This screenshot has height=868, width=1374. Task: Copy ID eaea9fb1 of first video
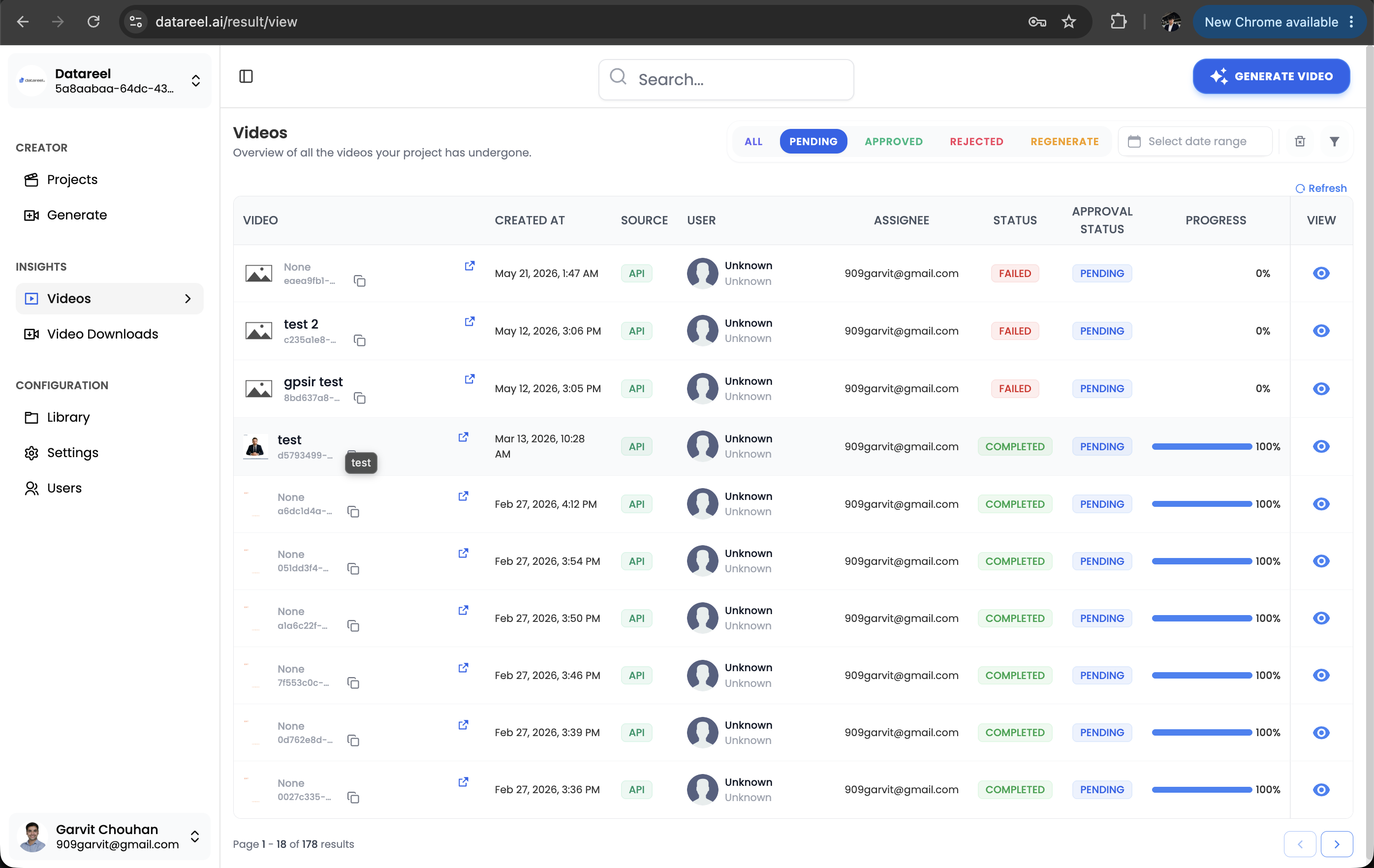(359, 281)
